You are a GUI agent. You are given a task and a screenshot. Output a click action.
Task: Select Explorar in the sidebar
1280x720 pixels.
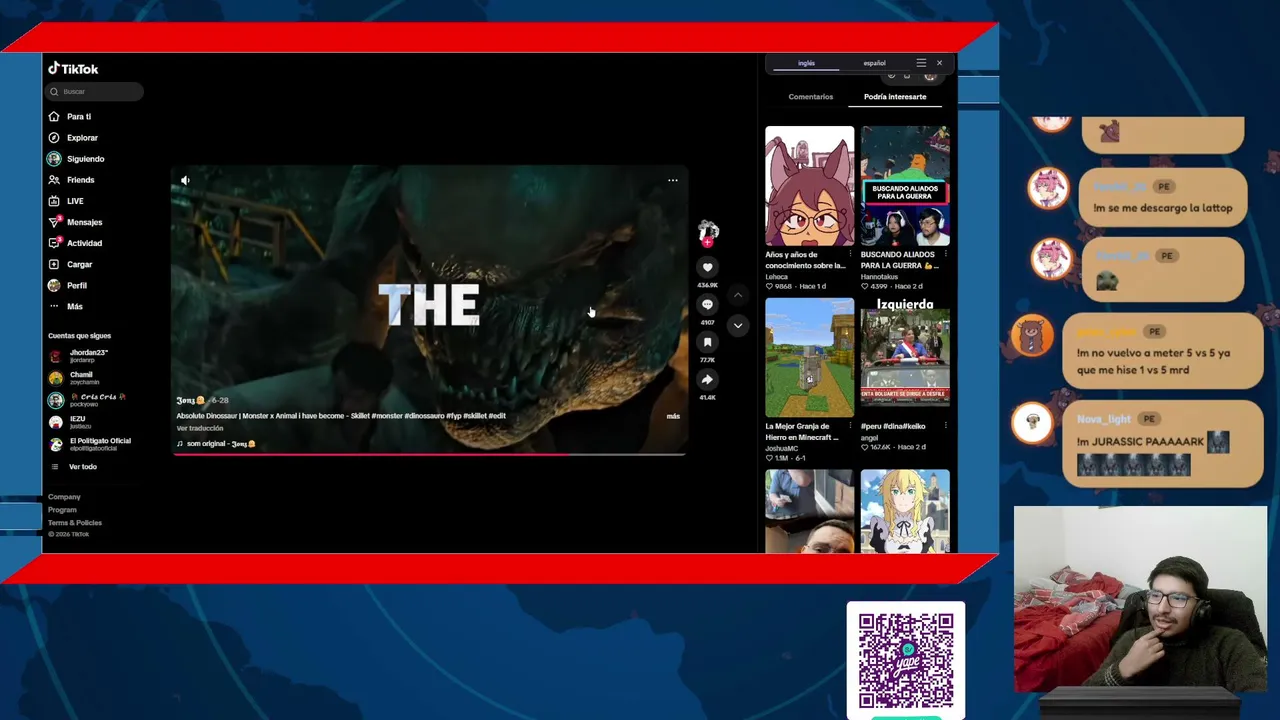(x=82, y=138)
